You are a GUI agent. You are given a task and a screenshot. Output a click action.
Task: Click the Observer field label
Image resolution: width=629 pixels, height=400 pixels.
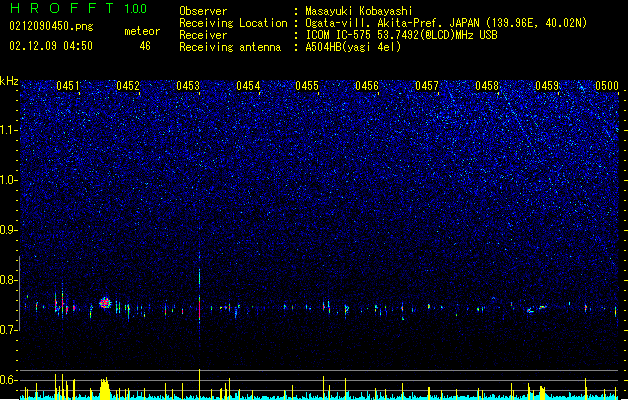coord(203,11)
